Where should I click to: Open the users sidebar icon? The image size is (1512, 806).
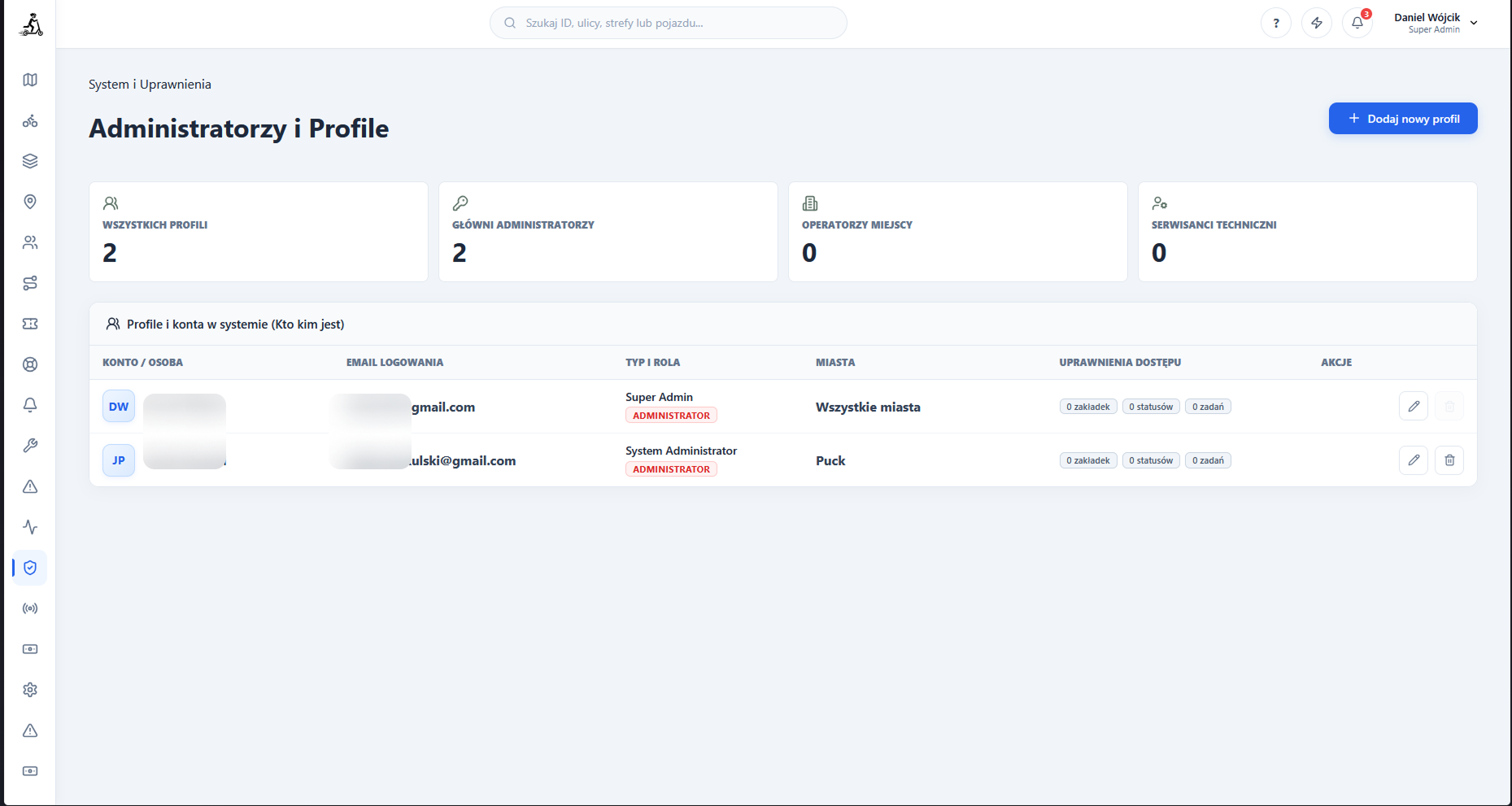coord(30,242)
